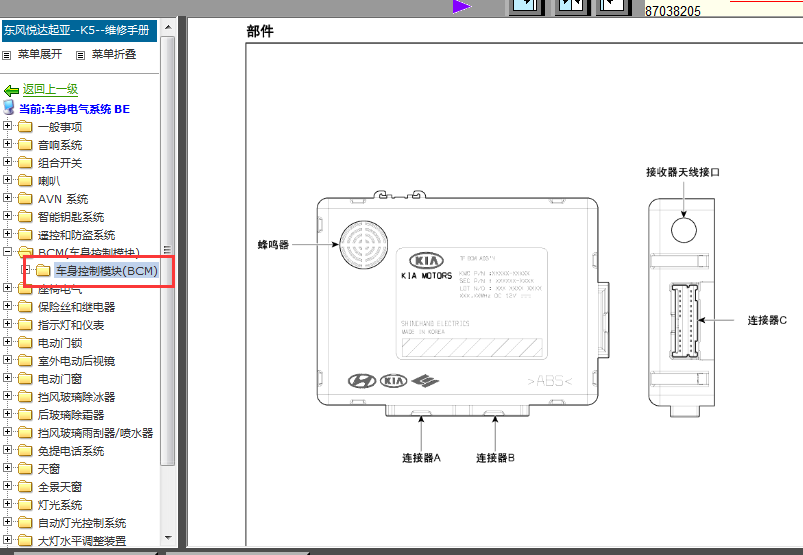Expand the 遥控和防盗系统 node
Screen dimensions: 803x555
tap(7, 234)
